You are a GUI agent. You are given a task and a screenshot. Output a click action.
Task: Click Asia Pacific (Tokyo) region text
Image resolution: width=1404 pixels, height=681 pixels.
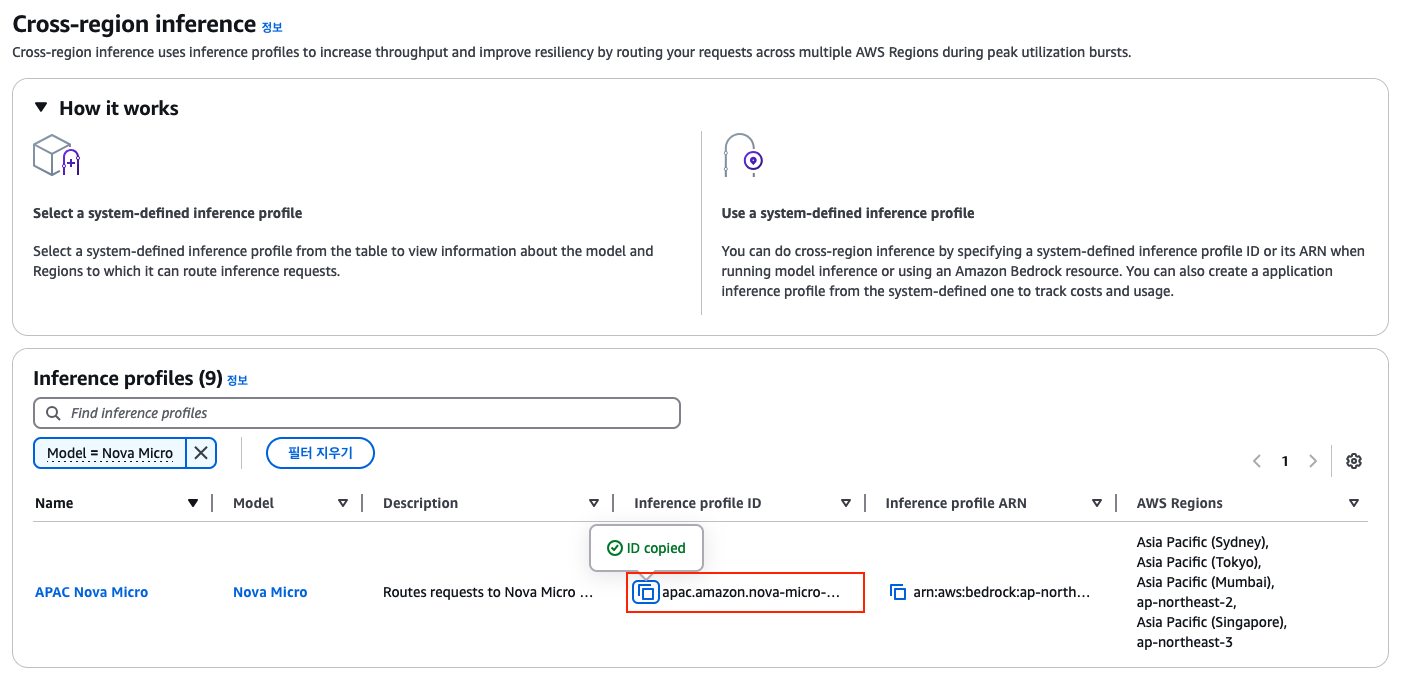(1199, 562)
